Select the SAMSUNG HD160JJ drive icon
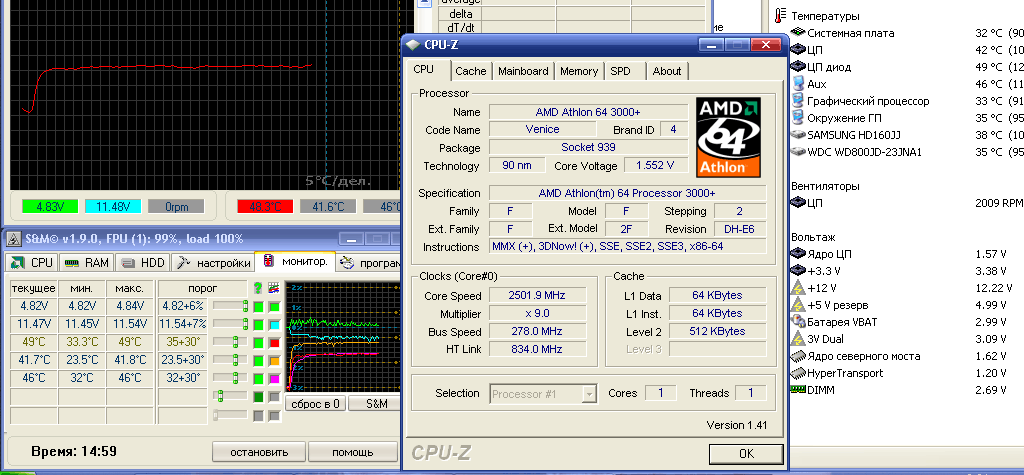The image size is (1024, 475). (798, 135)
